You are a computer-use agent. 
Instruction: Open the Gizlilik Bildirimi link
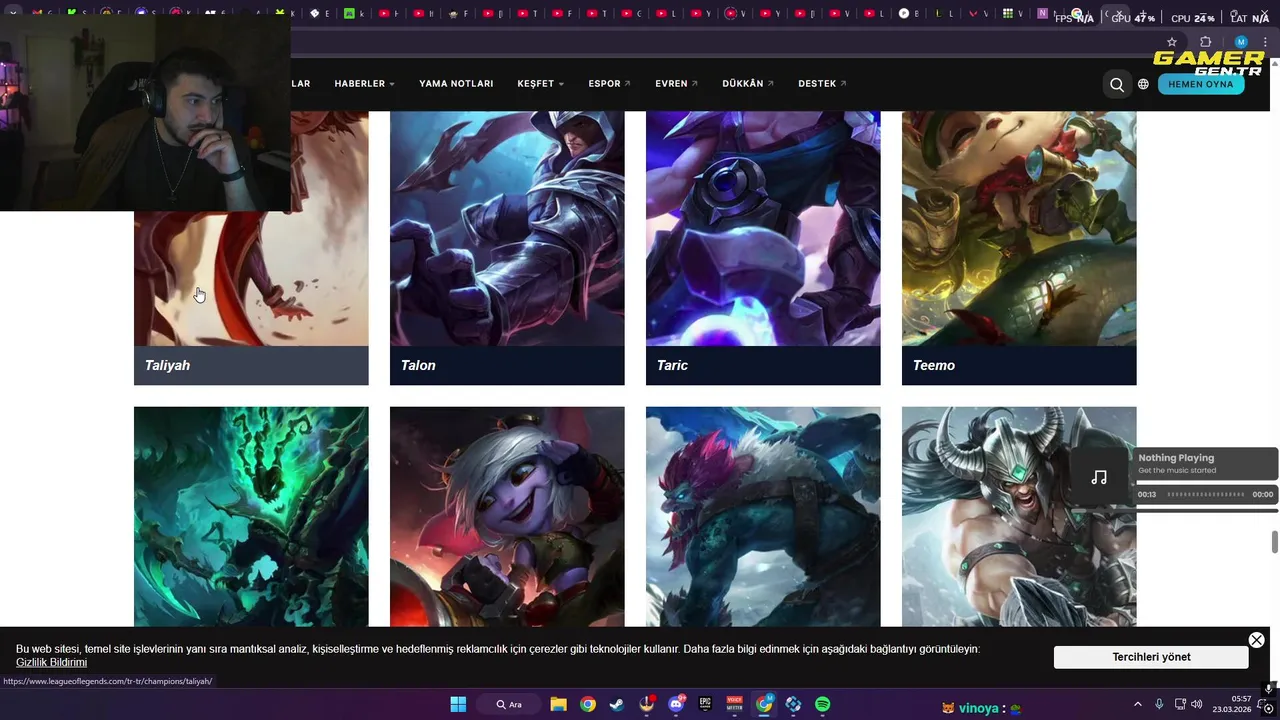51,662
